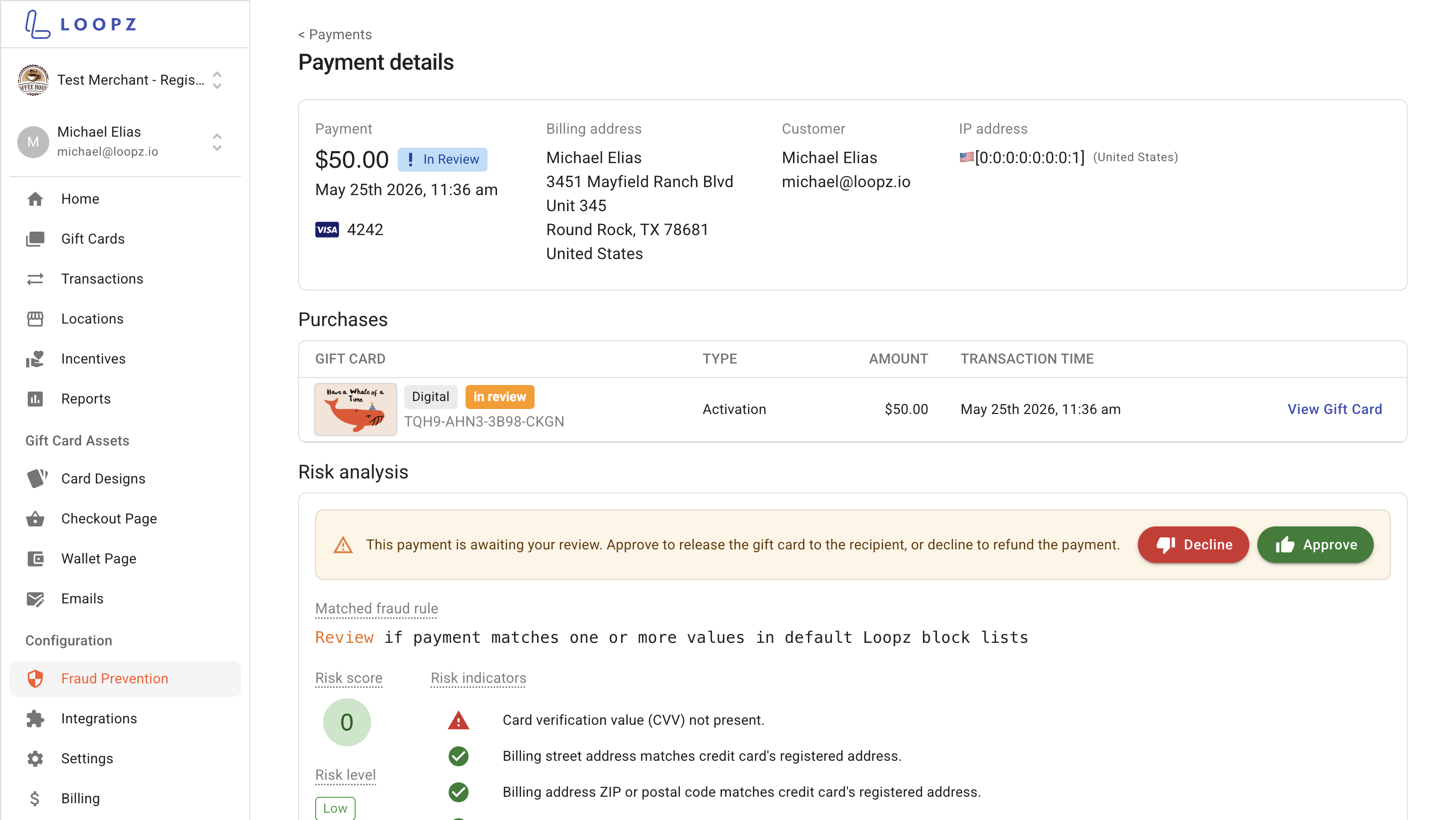Image resolution: width=1456 pixels, height=820 pixels.
Task: Click the Low risk level badge
Action: click(x=335, y=808)
